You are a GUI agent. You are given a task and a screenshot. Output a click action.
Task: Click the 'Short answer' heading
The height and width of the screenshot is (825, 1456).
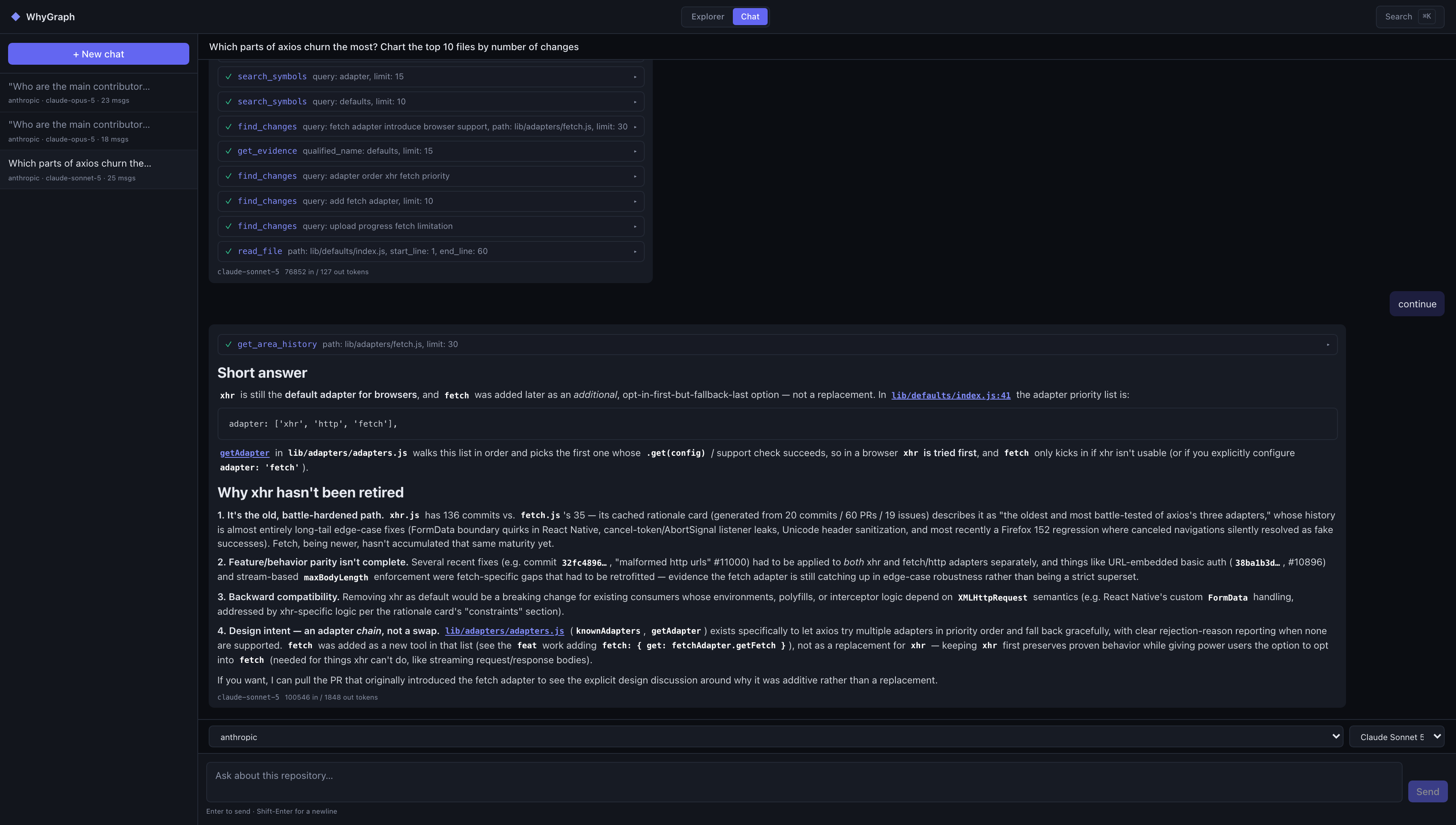pyautogui.click(x=262, y=373)
